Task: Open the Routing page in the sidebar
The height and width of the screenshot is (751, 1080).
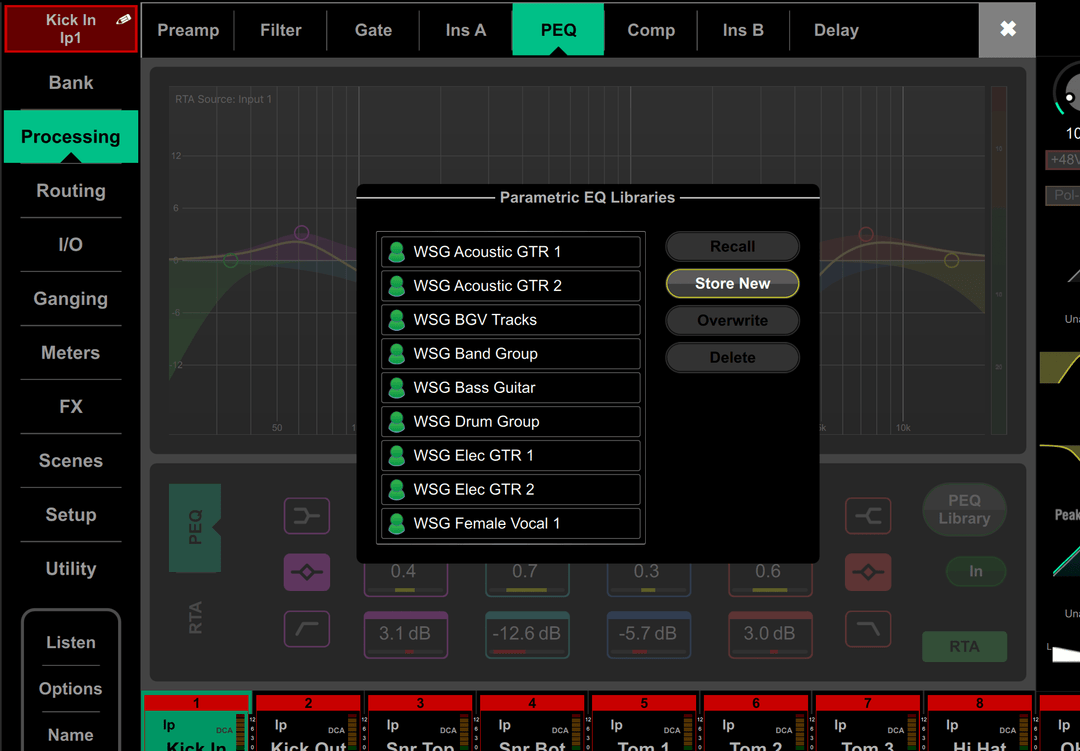Action: tap(71, 191)
